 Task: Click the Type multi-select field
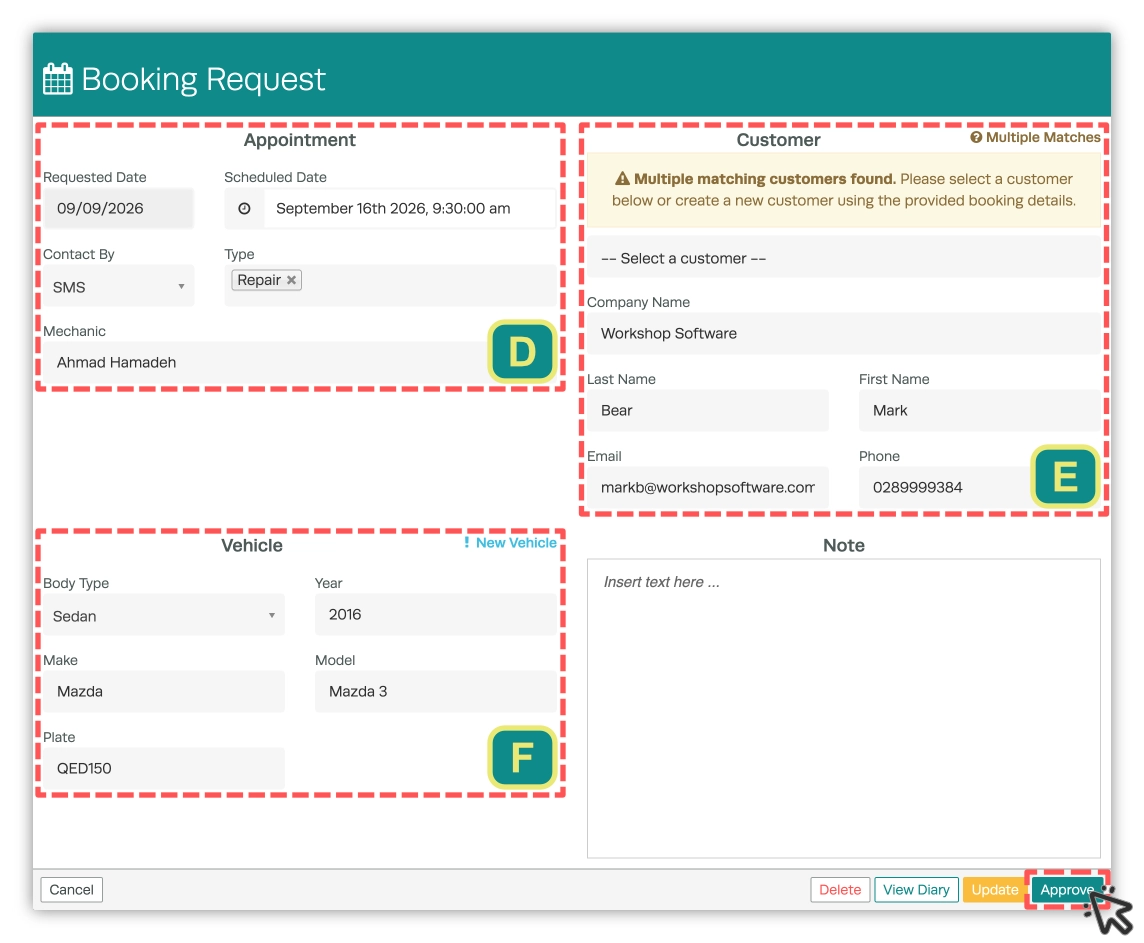pos(390,286)
